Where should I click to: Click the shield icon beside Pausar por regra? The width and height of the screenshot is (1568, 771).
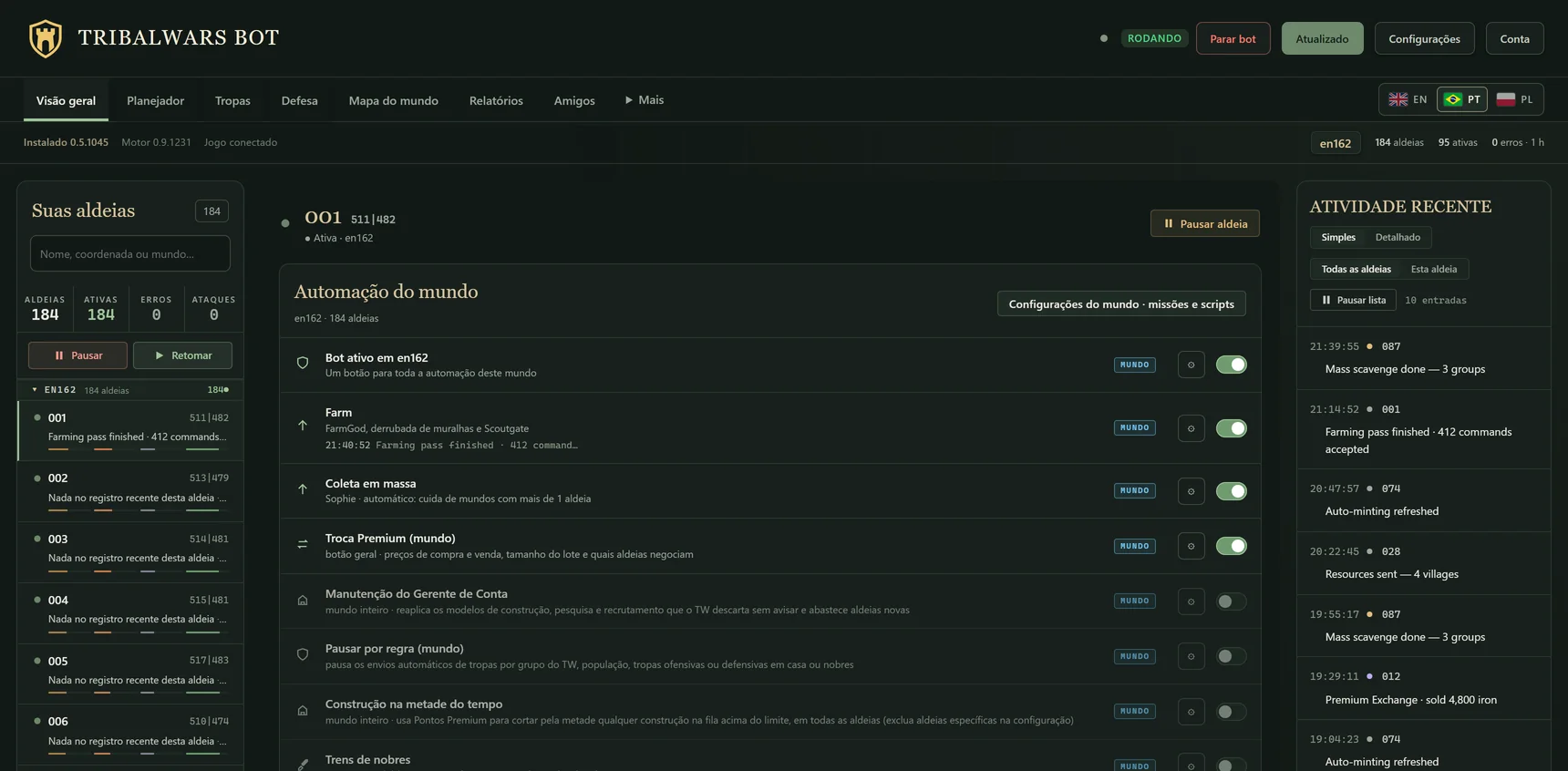(303, 654)
